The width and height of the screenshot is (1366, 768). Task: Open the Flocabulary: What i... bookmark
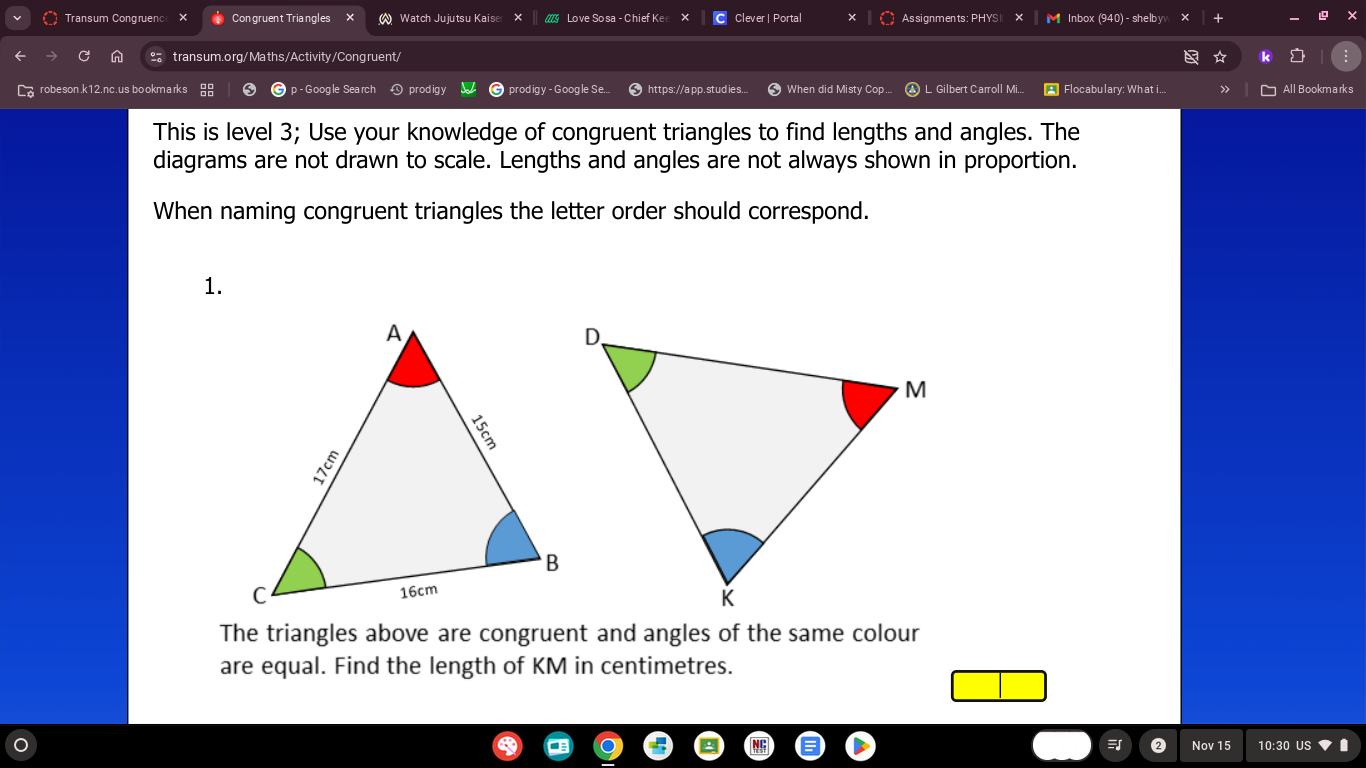point(1105,89)
